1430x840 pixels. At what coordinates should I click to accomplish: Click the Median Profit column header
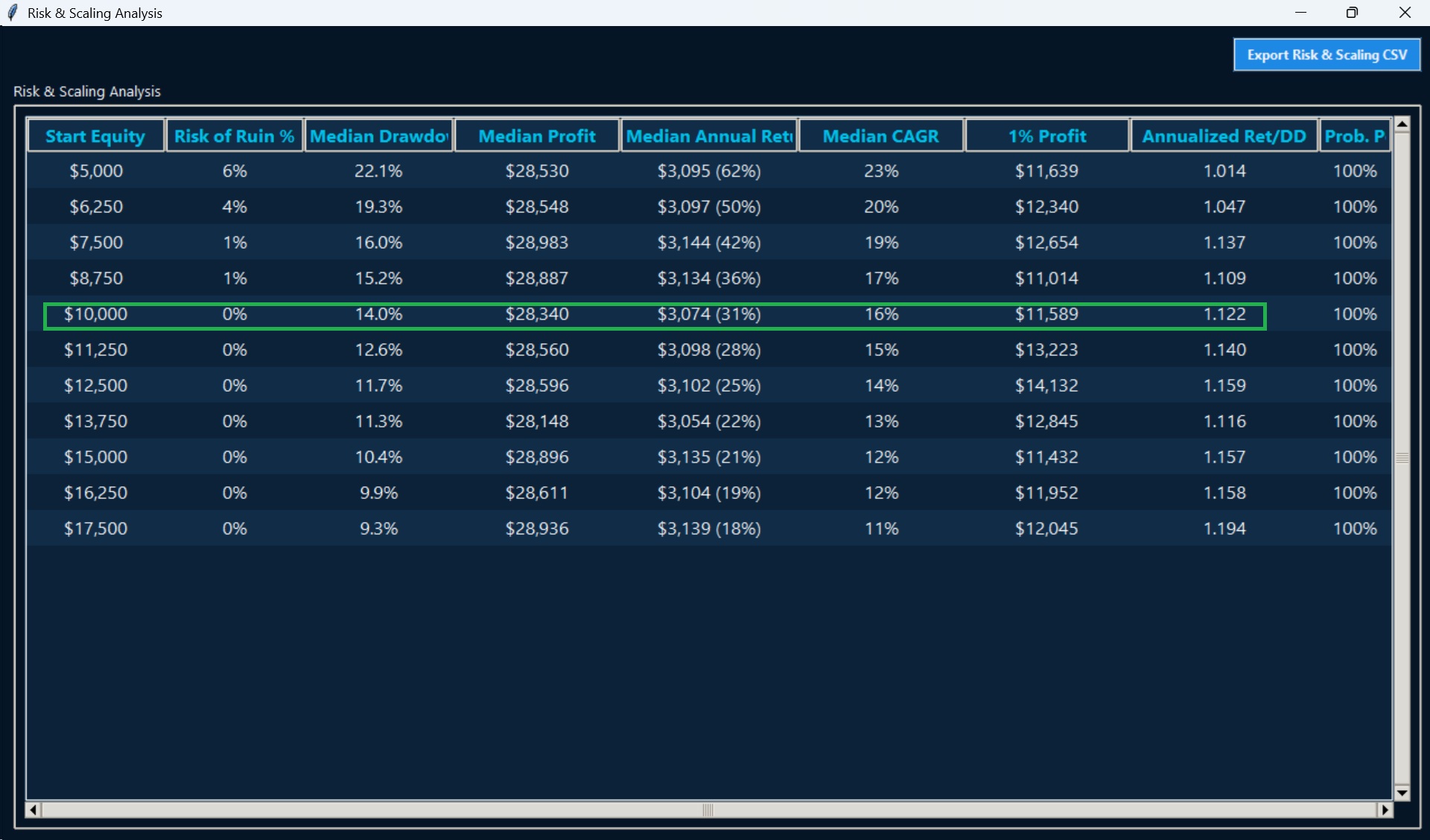537,136
